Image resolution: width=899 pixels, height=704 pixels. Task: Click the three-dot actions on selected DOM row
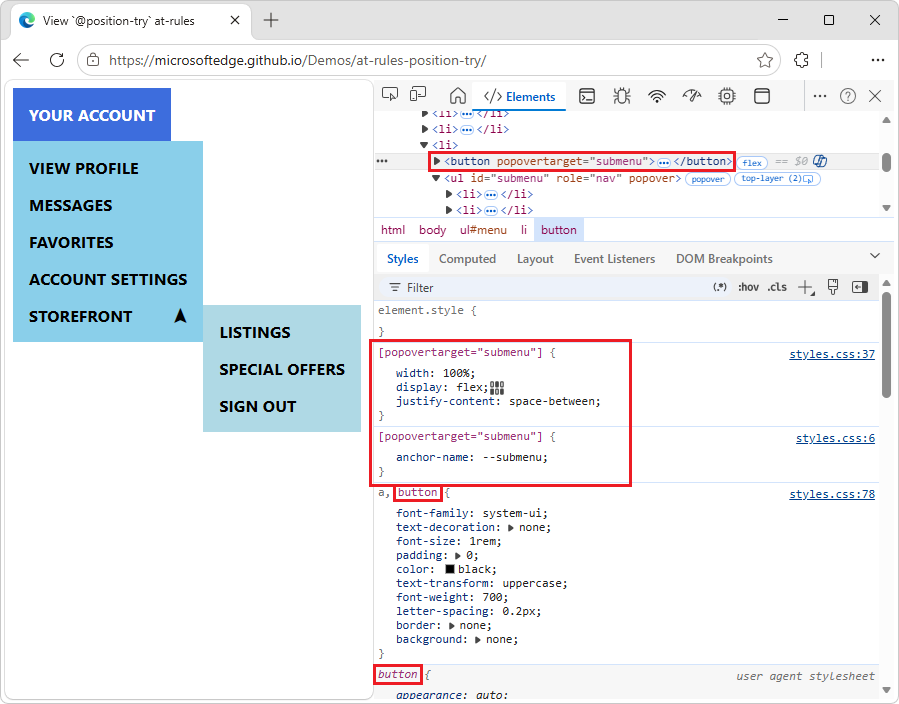[x=382, y=161]
